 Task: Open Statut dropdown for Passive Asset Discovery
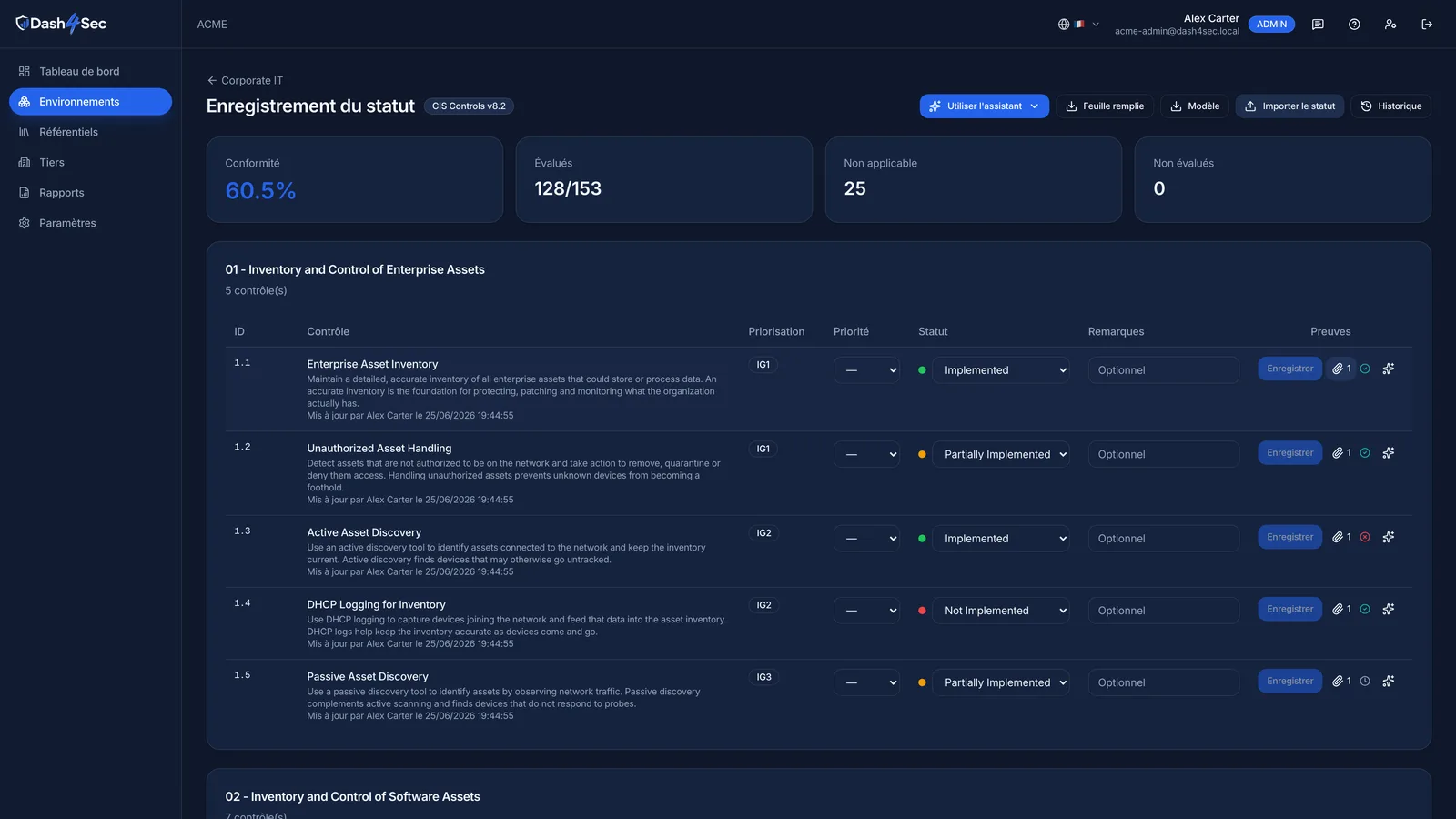coord(1001,682)
